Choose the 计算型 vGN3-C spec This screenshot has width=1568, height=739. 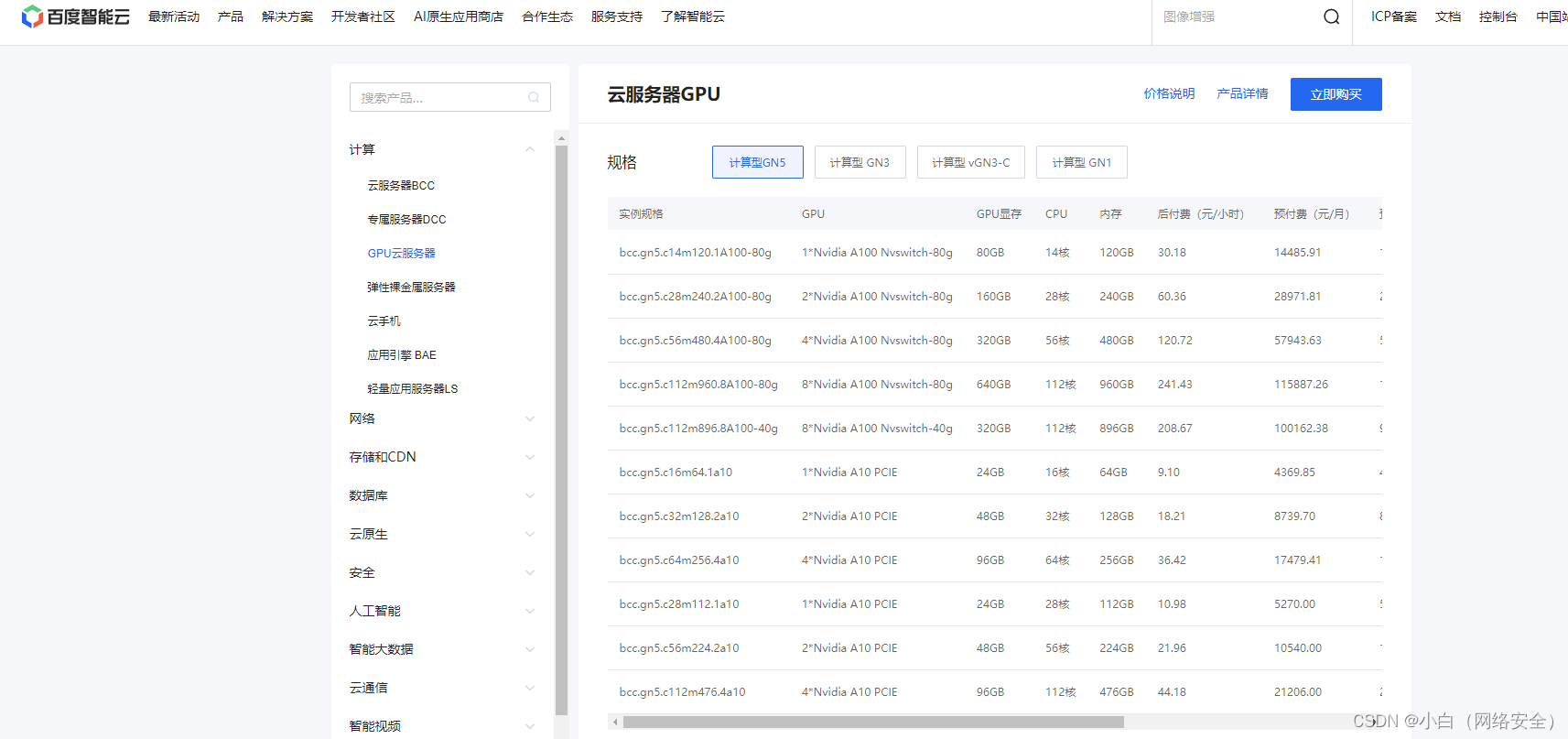[x=970, y=162]
